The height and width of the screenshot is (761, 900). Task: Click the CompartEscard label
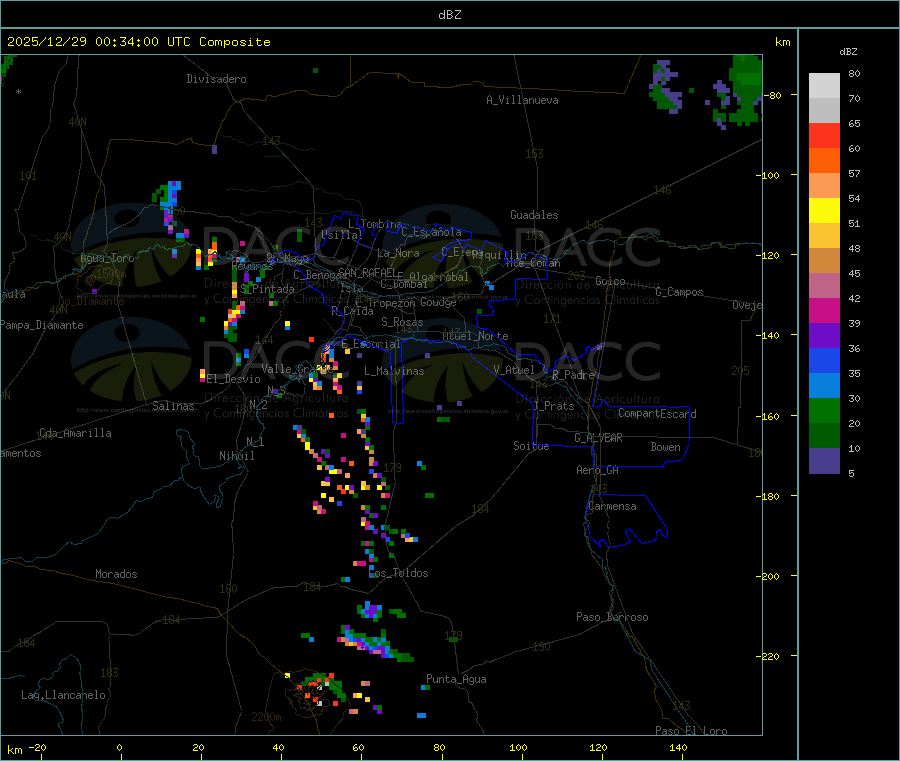[x=657, y=414]
